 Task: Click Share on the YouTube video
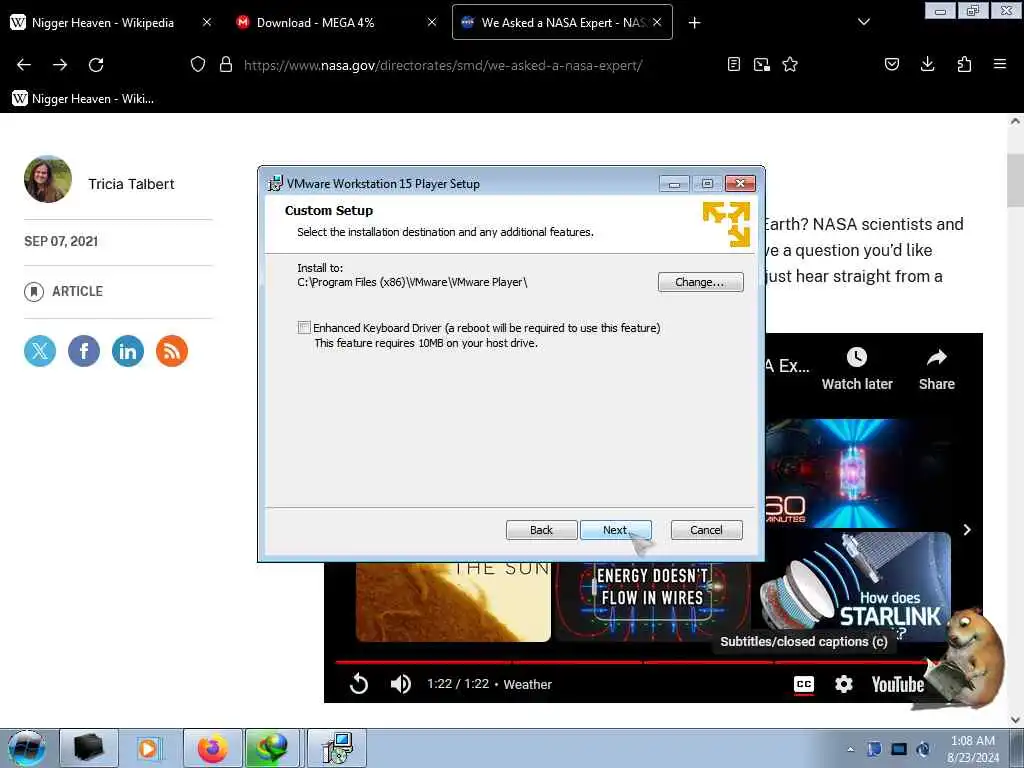(x=936, y=369)
